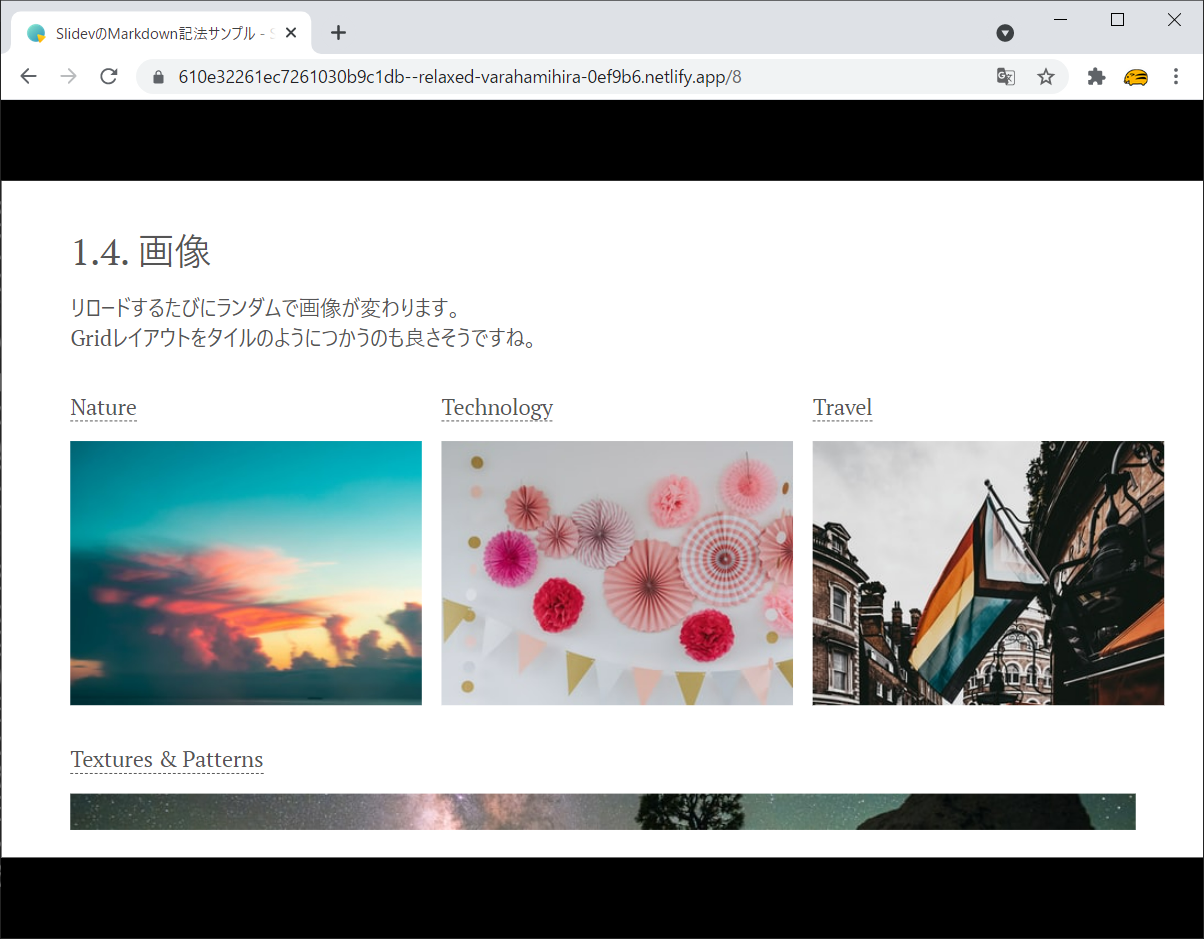The height and width of the screenshot is (939, 1204).
Task: Reload the Slidev presentation page
Action: coord(108,76)
